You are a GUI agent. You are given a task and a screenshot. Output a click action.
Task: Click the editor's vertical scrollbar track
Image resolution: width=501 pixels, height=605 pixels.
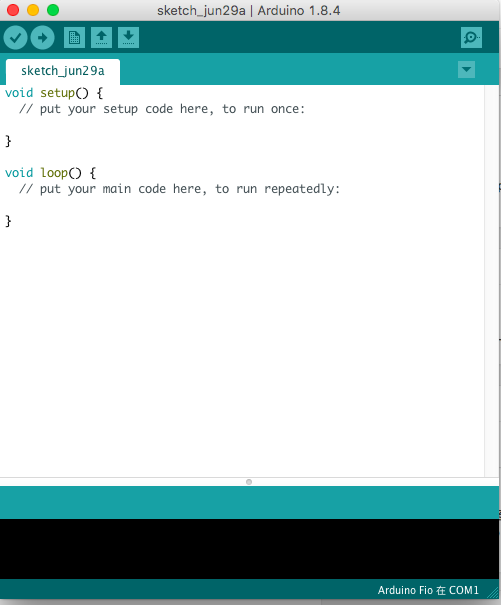pos(492,281)
